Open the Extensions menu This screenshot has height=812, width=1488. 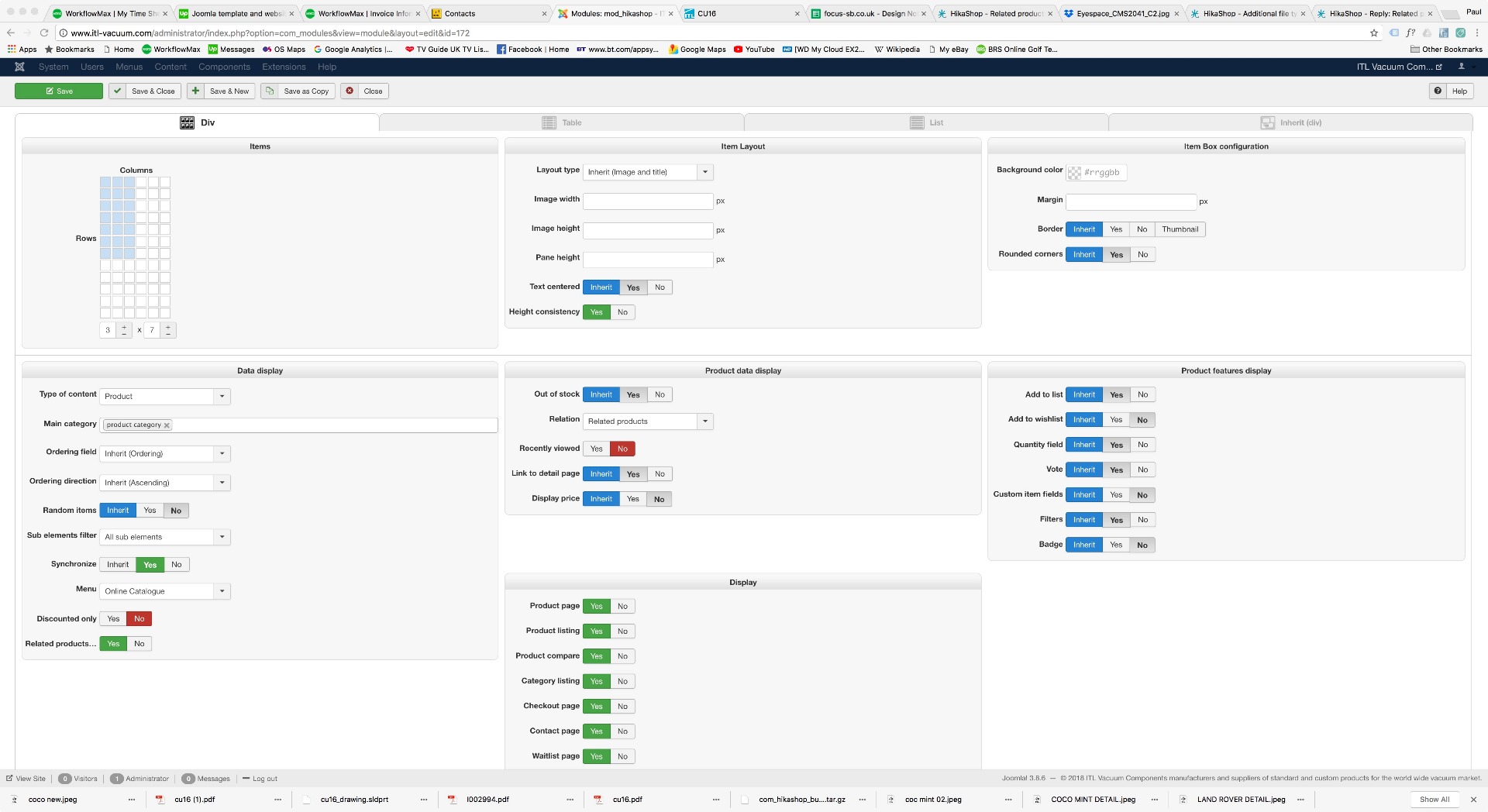[284, 67]
